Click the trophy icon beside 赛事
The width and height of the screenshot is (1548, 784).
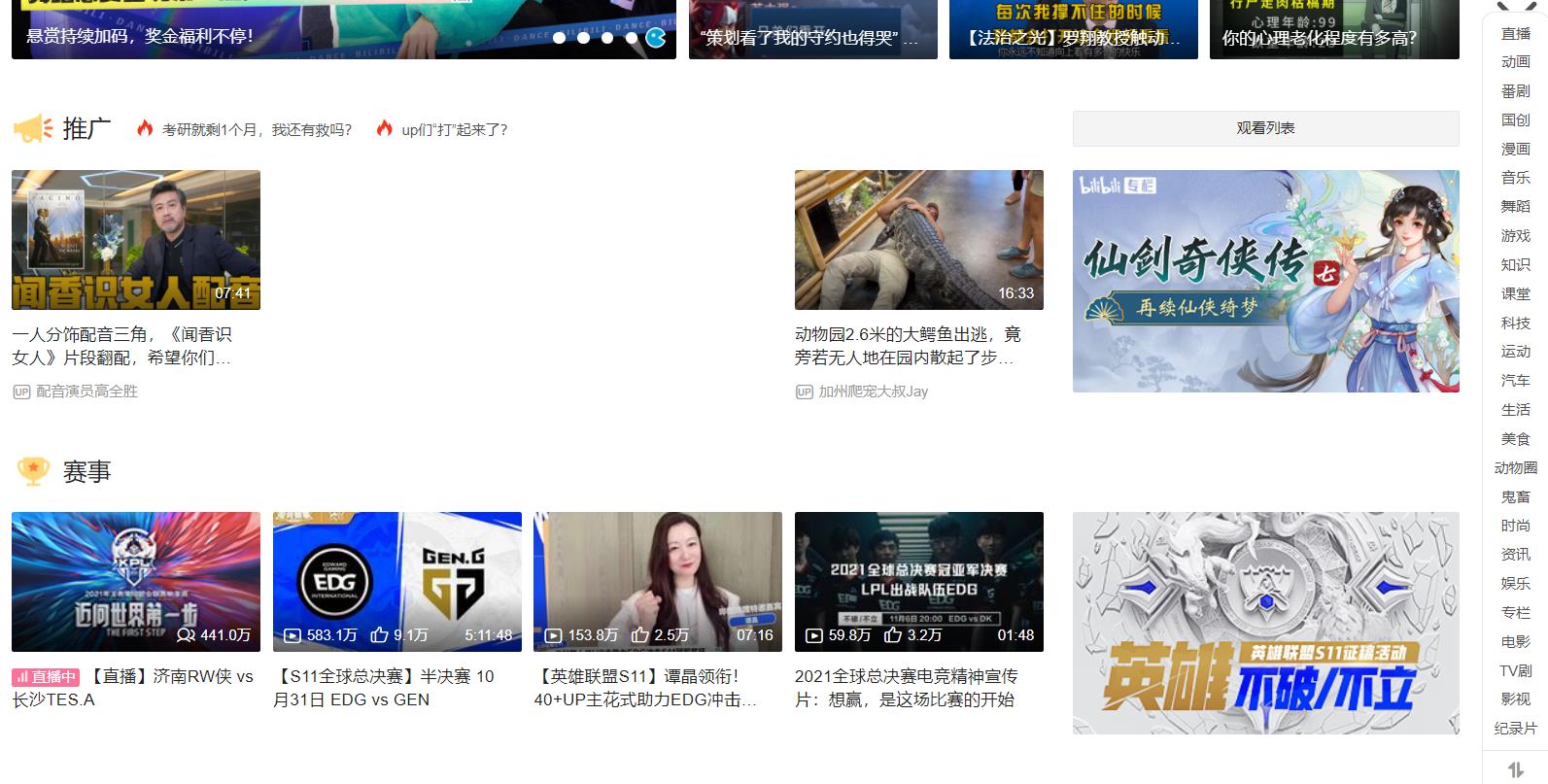[x=33, y=472]
